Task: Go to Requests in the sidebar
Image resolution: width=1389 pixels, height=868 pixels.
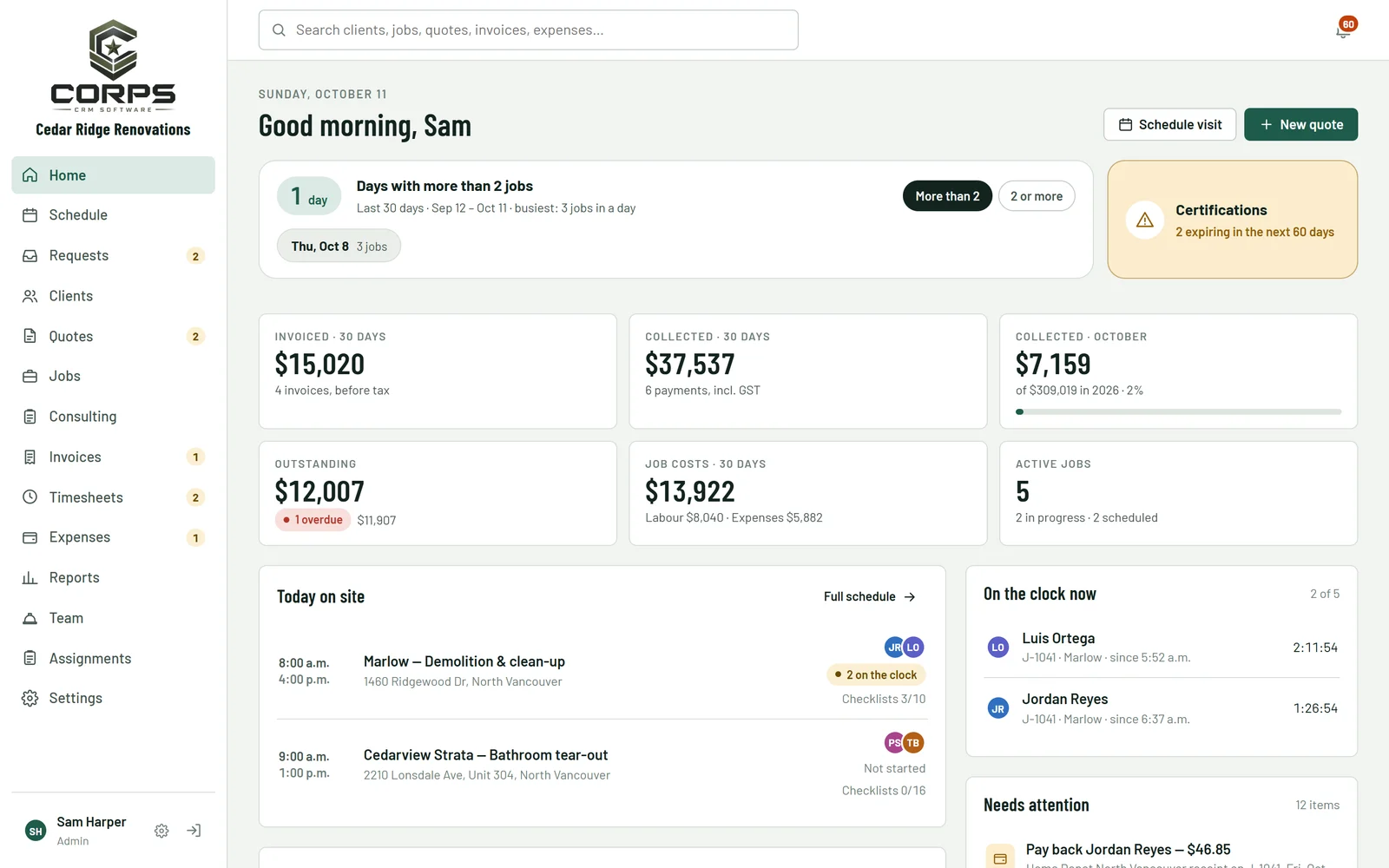Action: pos(113,256)
